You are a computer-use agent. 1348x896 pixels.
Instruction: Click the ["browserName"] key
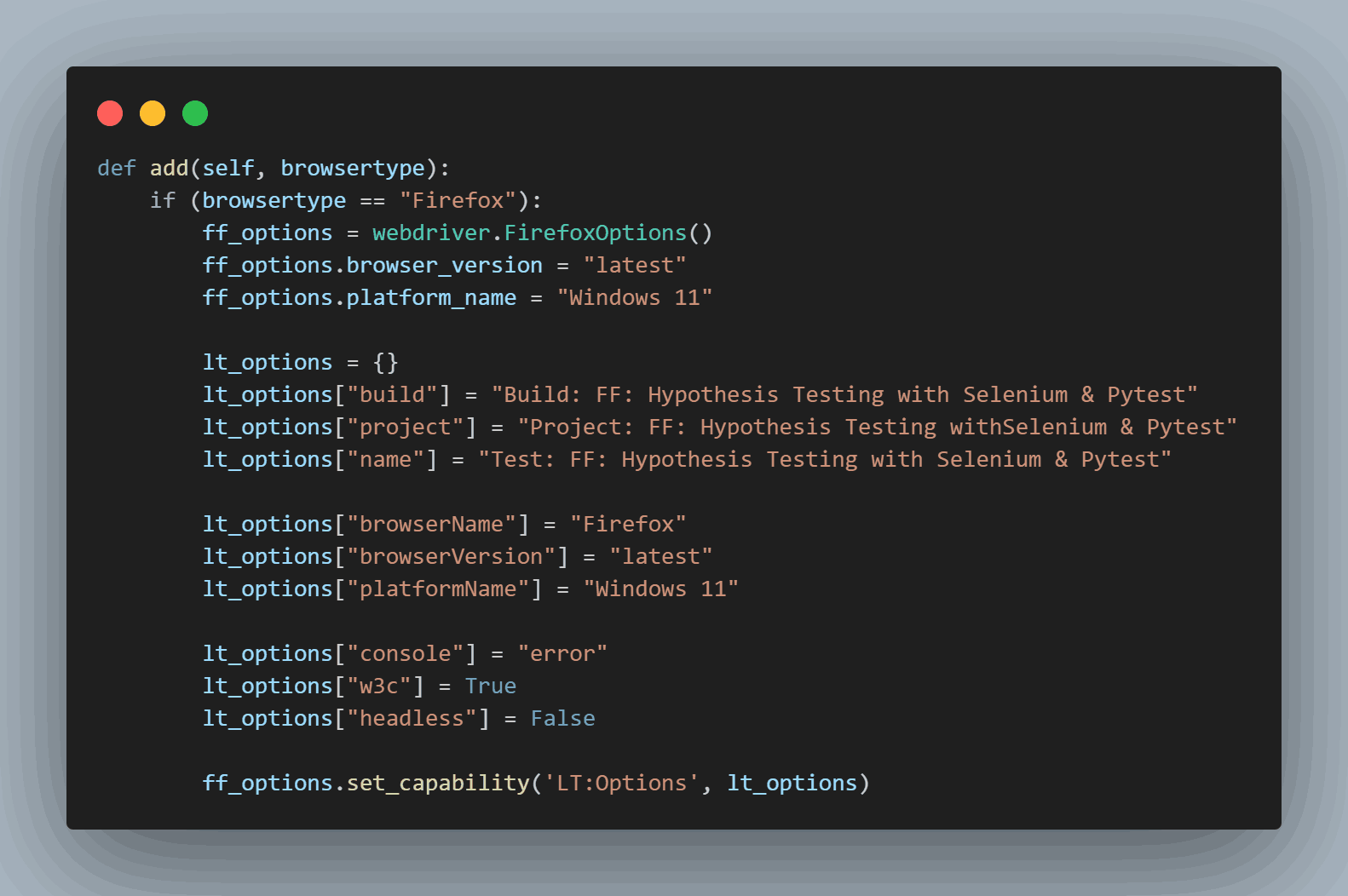coord(431,524)
